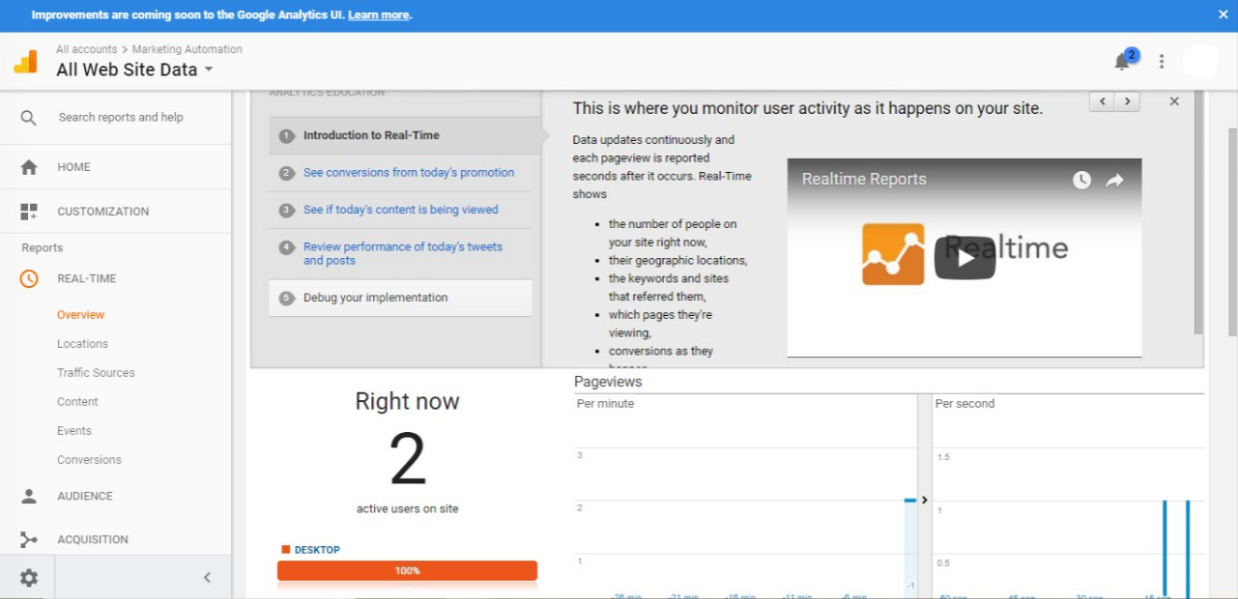Follow the Learn more link in banner
The height and width of the screenshot is (599, 1238).
point(378,15)
